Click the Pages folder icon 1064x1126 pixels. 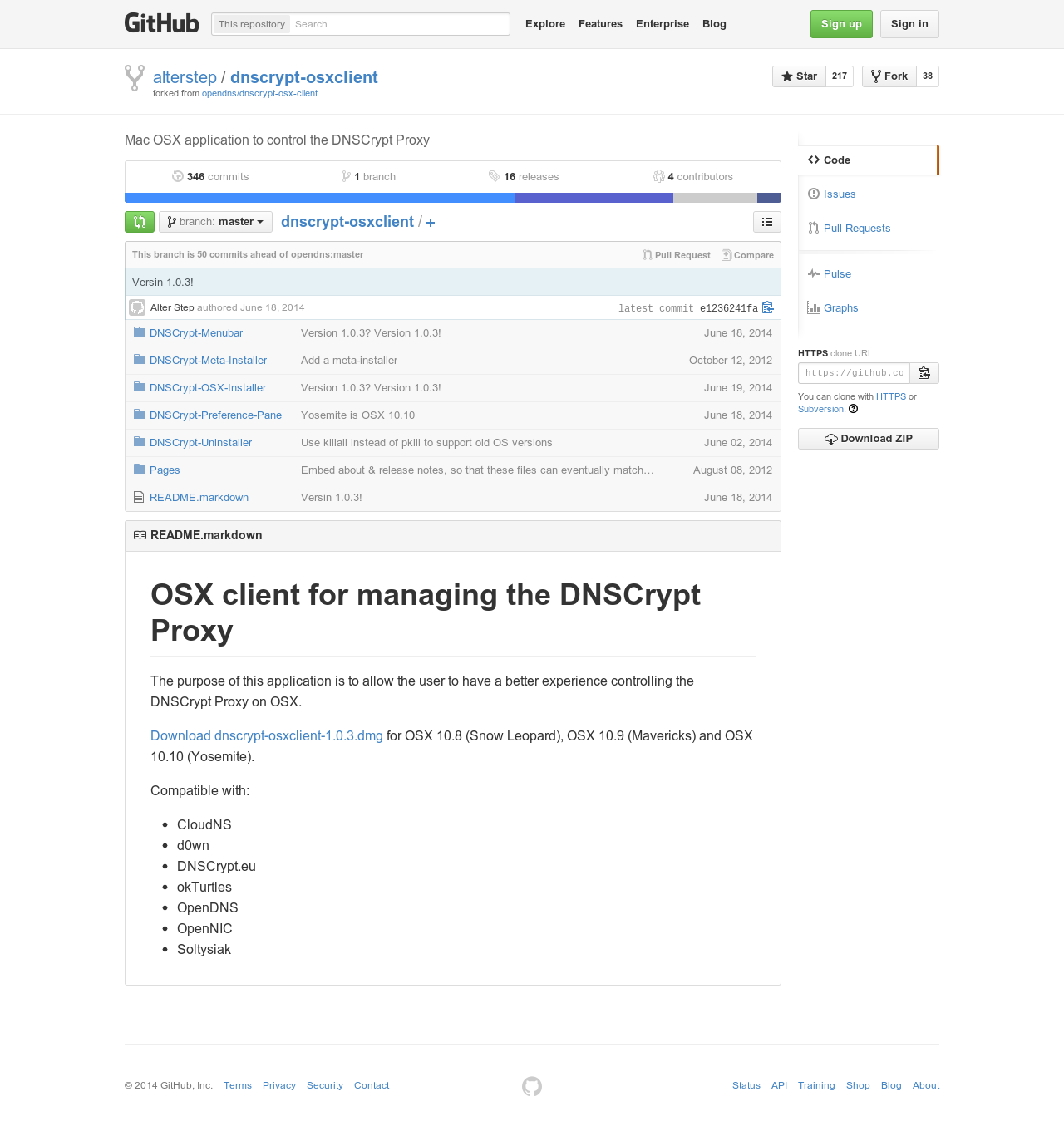(140, 470)
